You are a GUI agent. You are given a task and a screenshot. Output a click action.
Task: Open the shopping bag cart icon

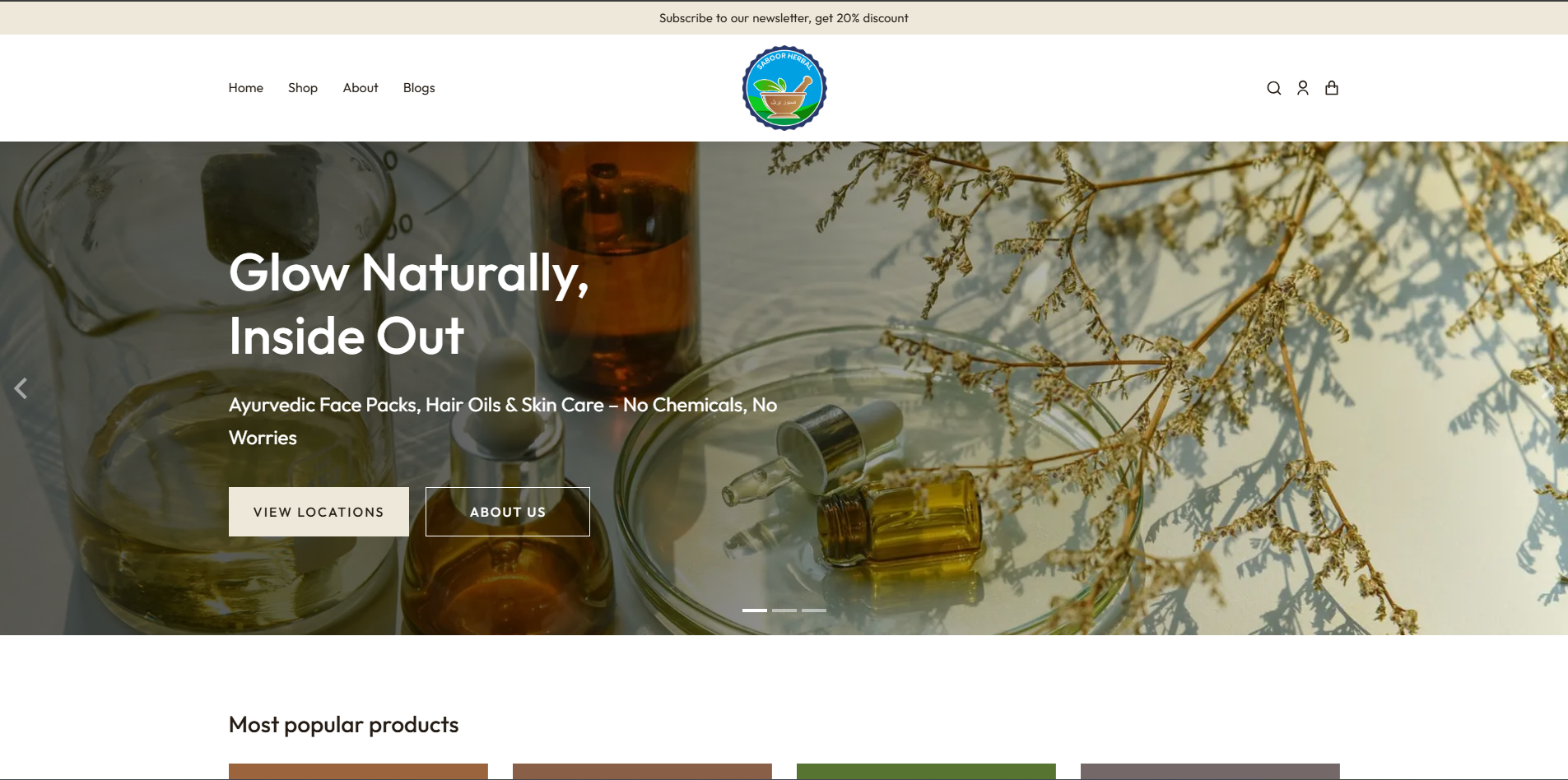point(1331,88)
